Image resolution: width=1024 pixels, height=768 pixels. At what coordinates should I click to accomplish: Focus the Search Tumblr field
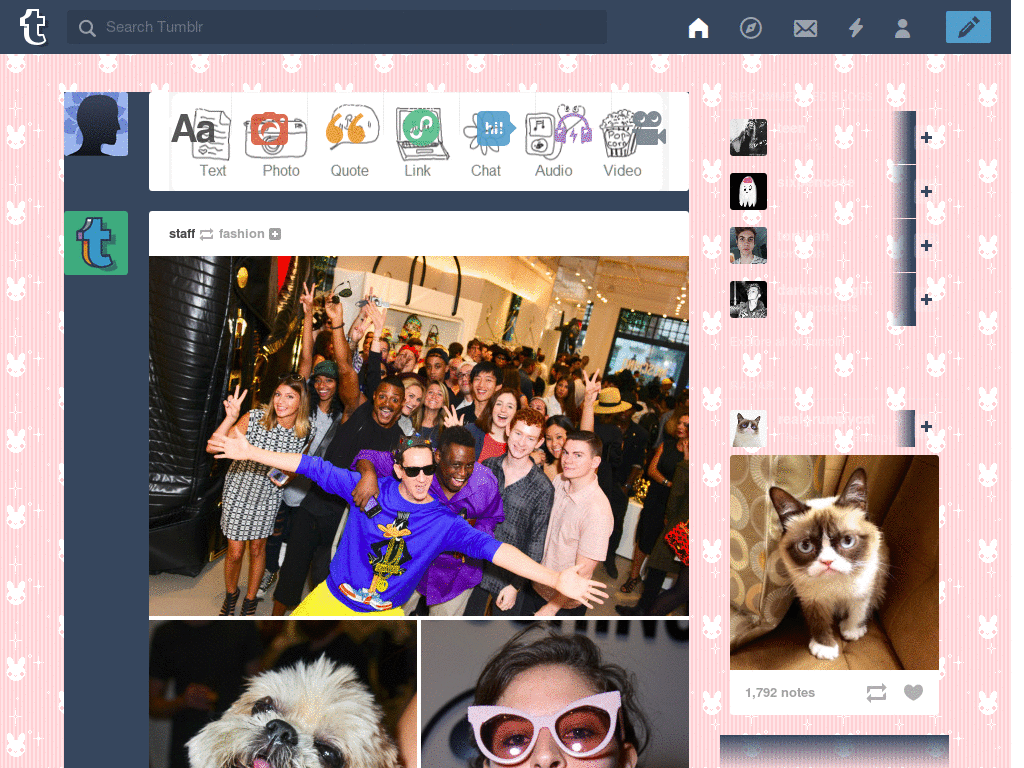coord(336,27)
